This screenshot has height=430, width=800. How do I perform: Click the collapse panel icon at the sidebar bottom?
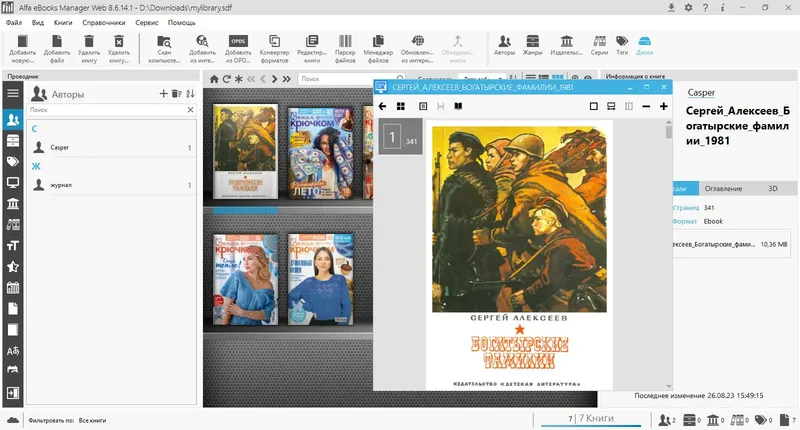point(13,393)
